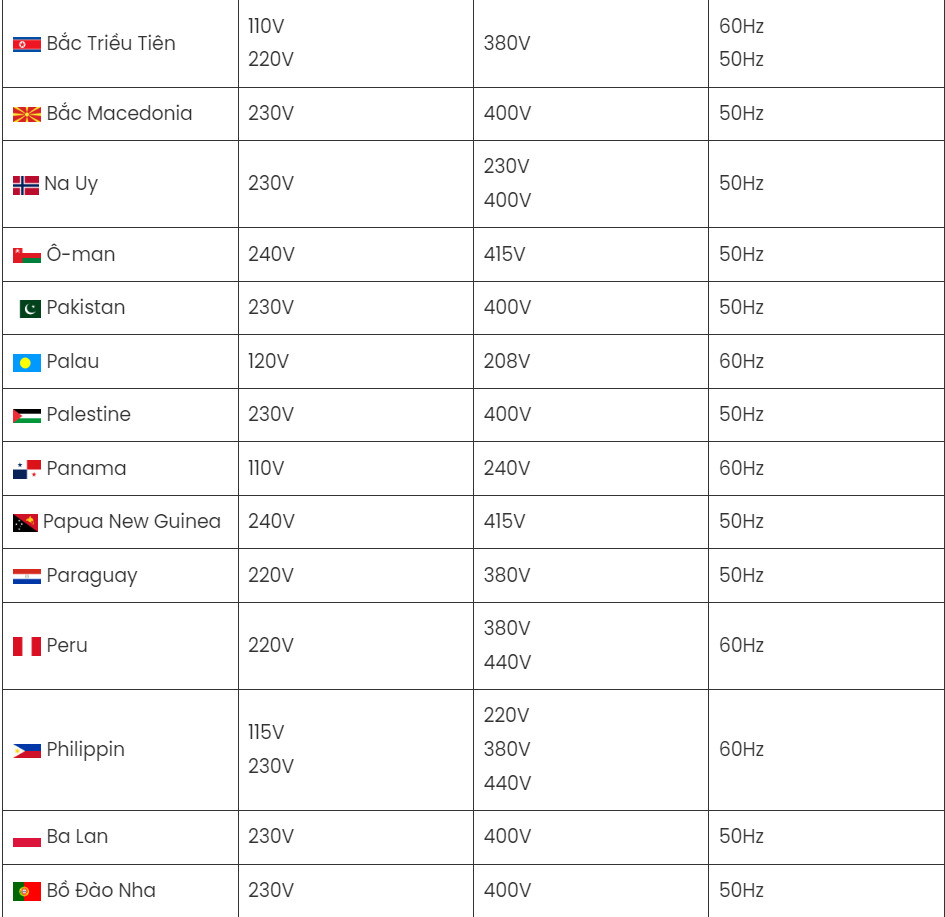This screenshot has height=917, width=945.
Task: Click the Philippines flag icon
Action: point(27,750)
